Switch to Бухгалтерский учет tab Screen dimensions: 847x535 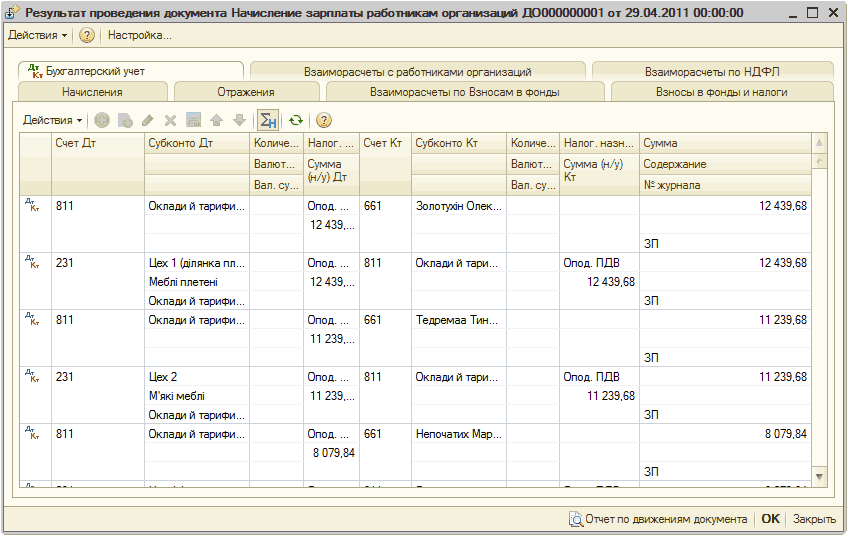131,71
